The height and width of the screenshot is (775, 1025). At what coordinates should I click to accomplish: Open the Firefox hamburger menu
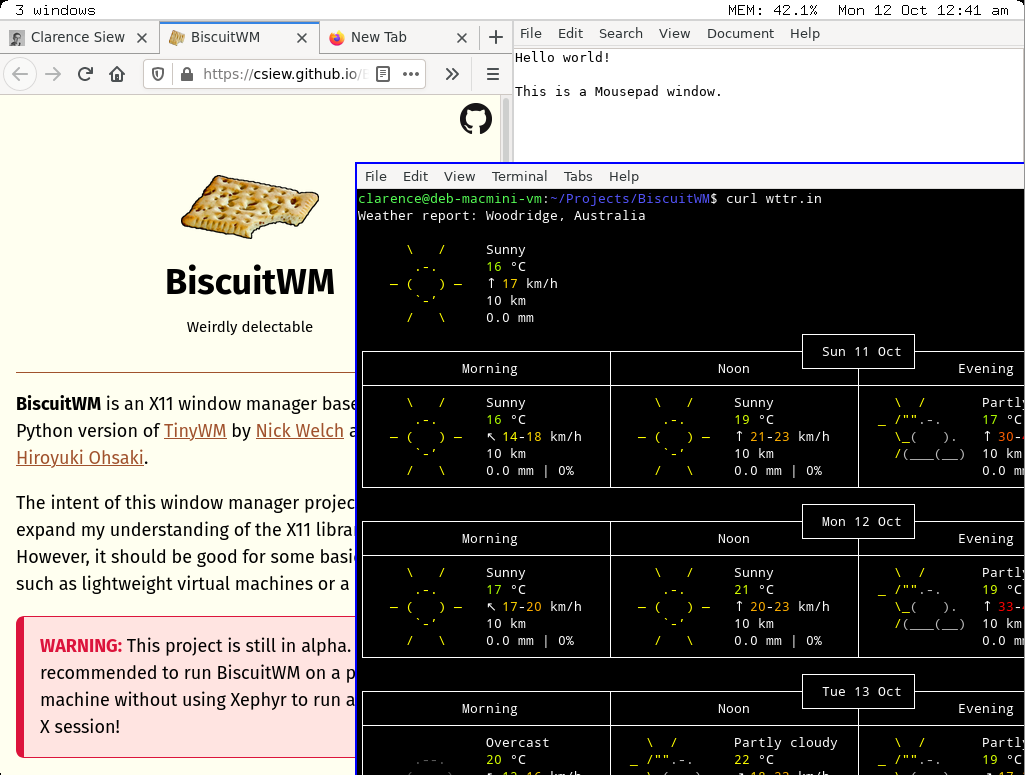[x=493, y=74]
